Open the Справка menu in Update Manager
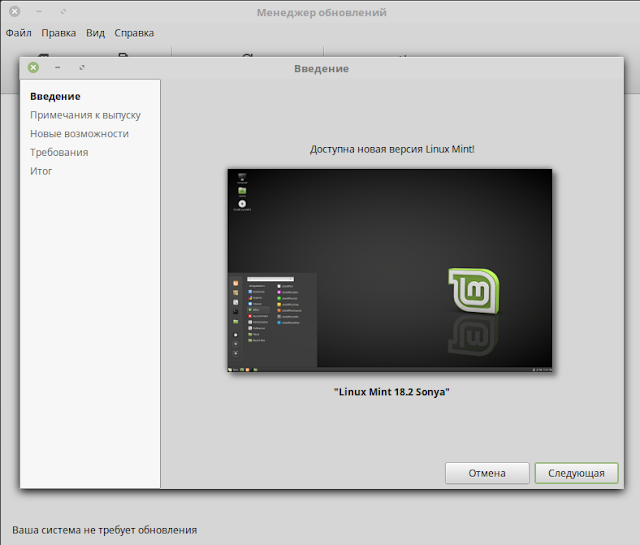Screen dimensions: 640x545 click(x=134, y=33)
